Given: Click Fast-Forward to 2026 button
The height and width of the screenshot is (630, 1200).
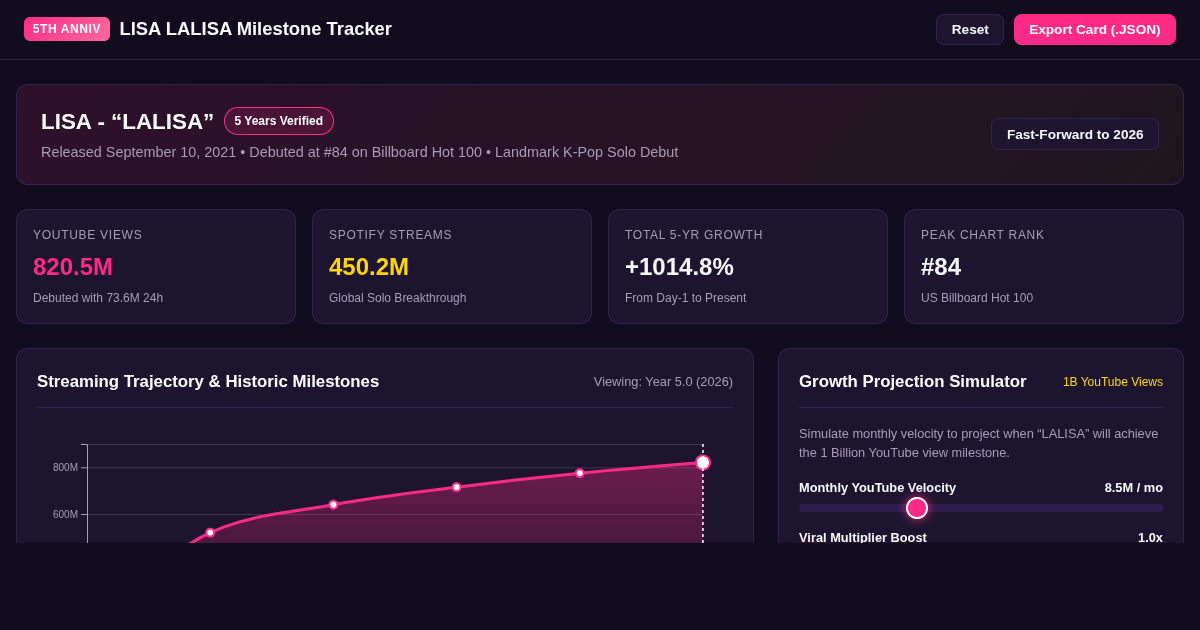Looking at the screenshot, I should (x=1075, y=134).
